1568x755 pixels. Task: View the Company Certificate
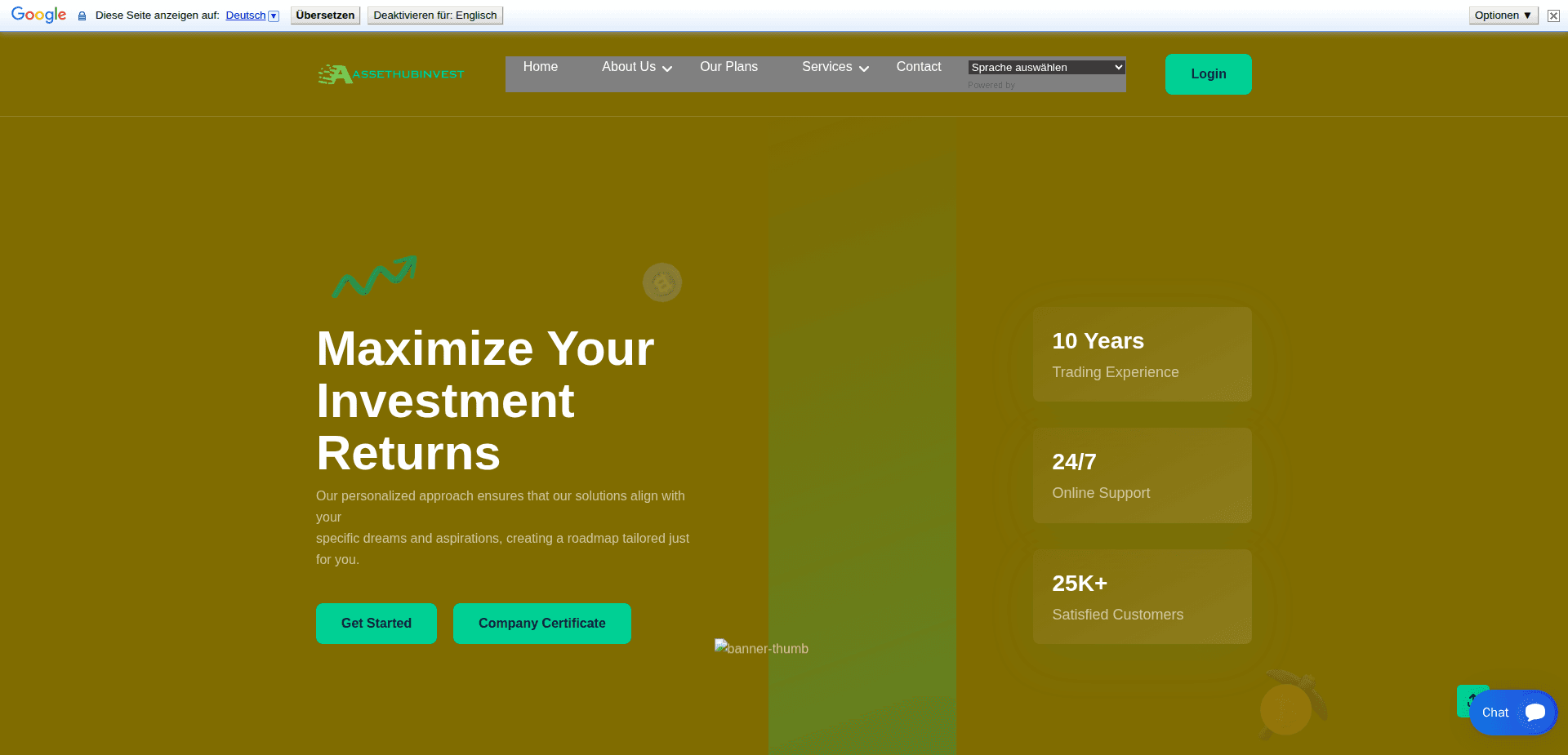tap(541, 623)
